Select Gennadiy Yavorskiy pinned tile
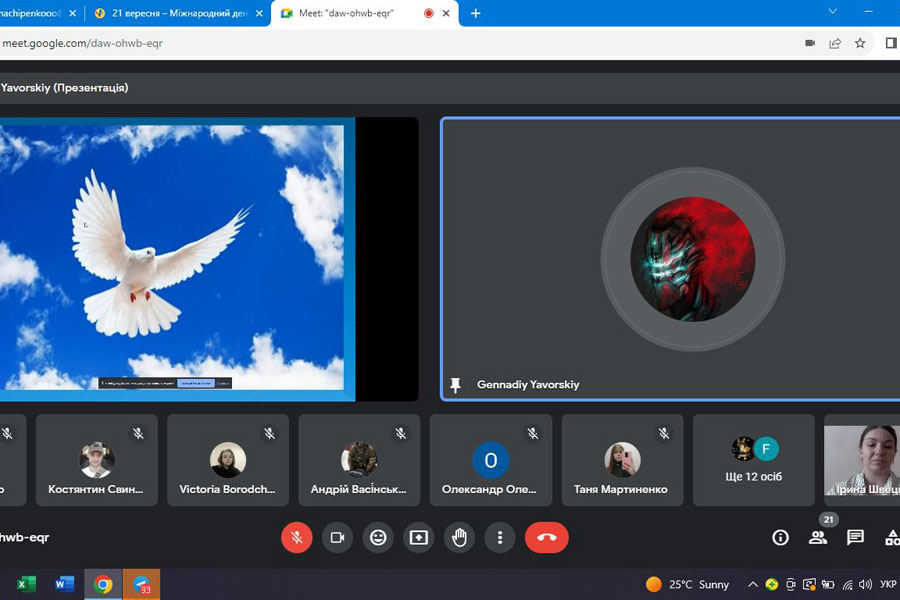 point(670,259)
